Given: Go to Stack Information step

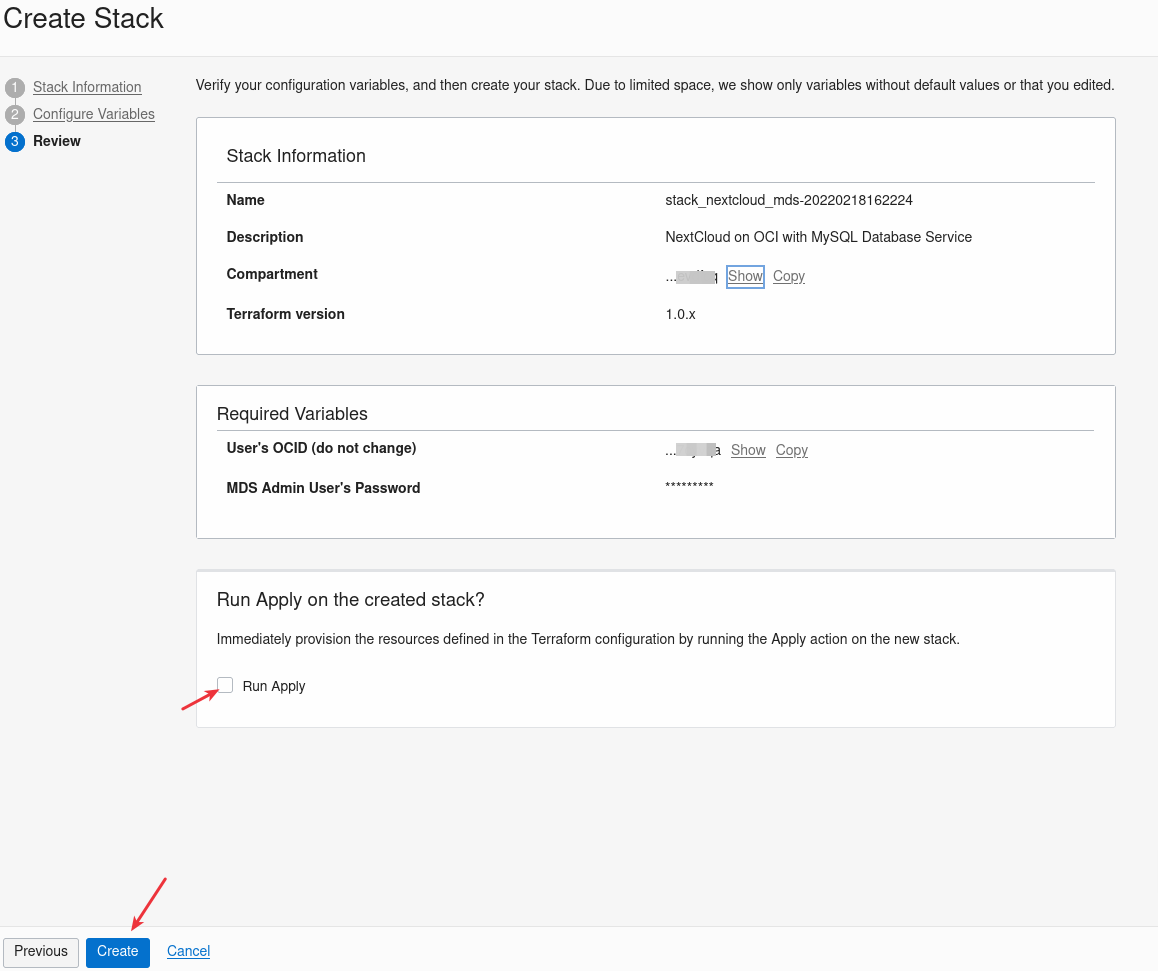Looking at the screenshot, I should coord(87,87).
